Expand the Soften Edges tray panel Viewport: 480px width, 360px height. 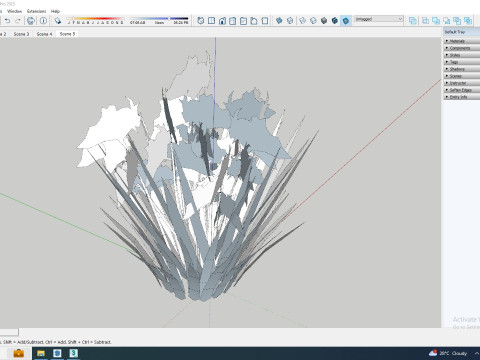[462, 90]
